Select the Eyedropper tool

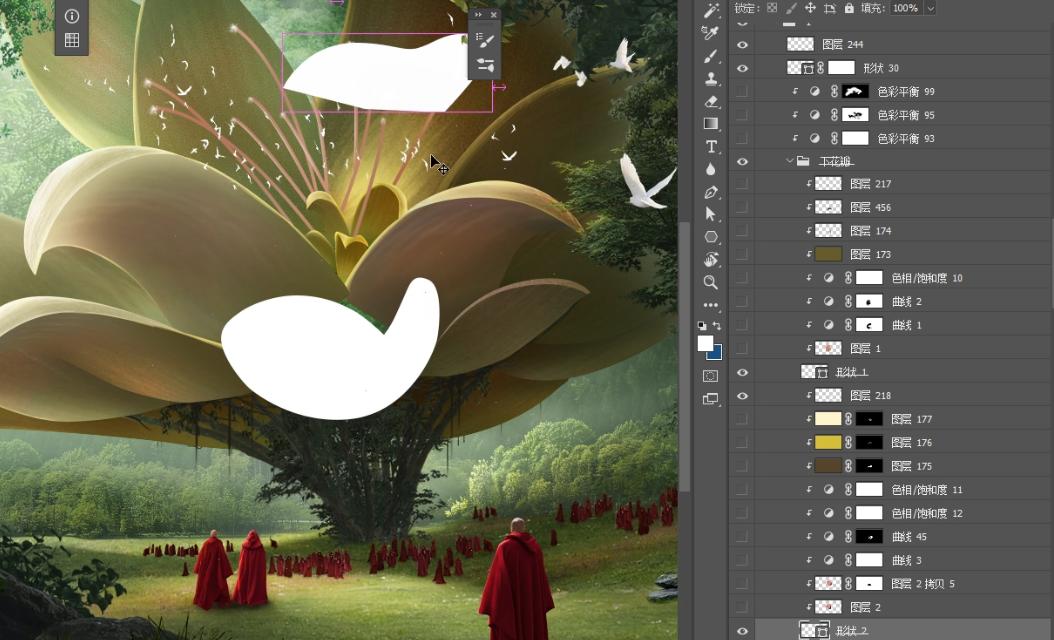pos(711,33)
